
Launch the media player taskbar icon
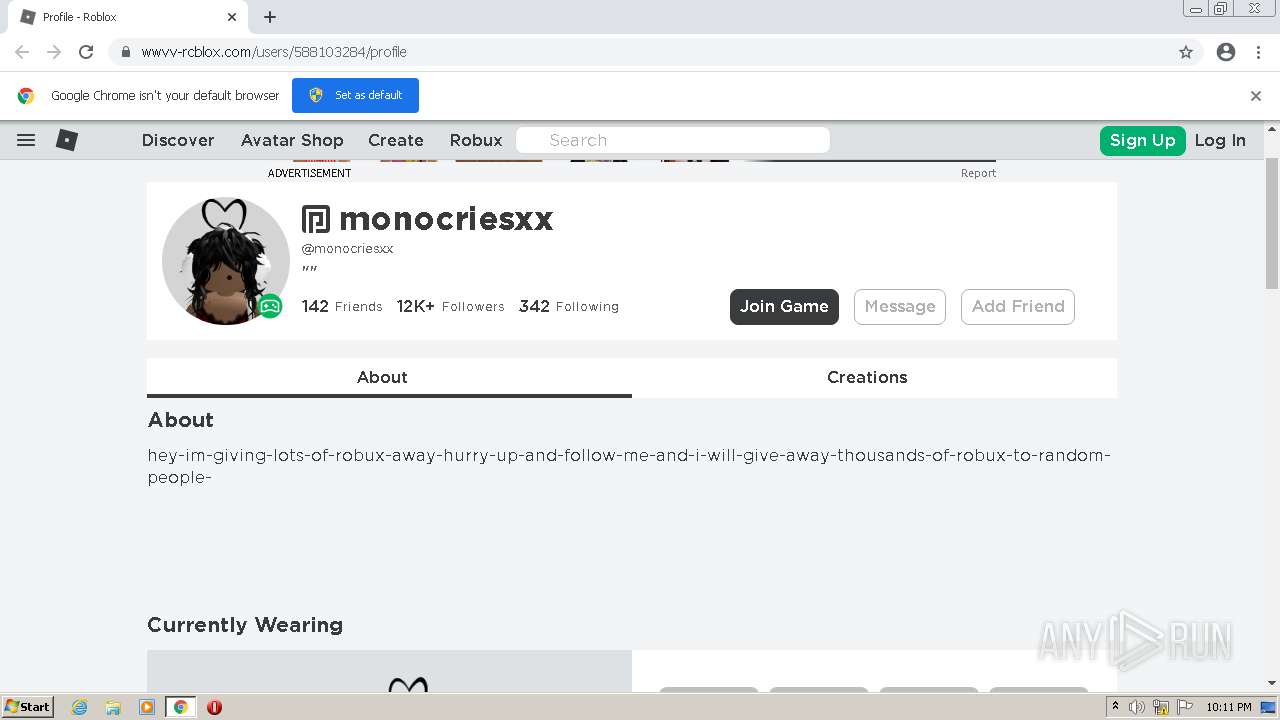147,707
